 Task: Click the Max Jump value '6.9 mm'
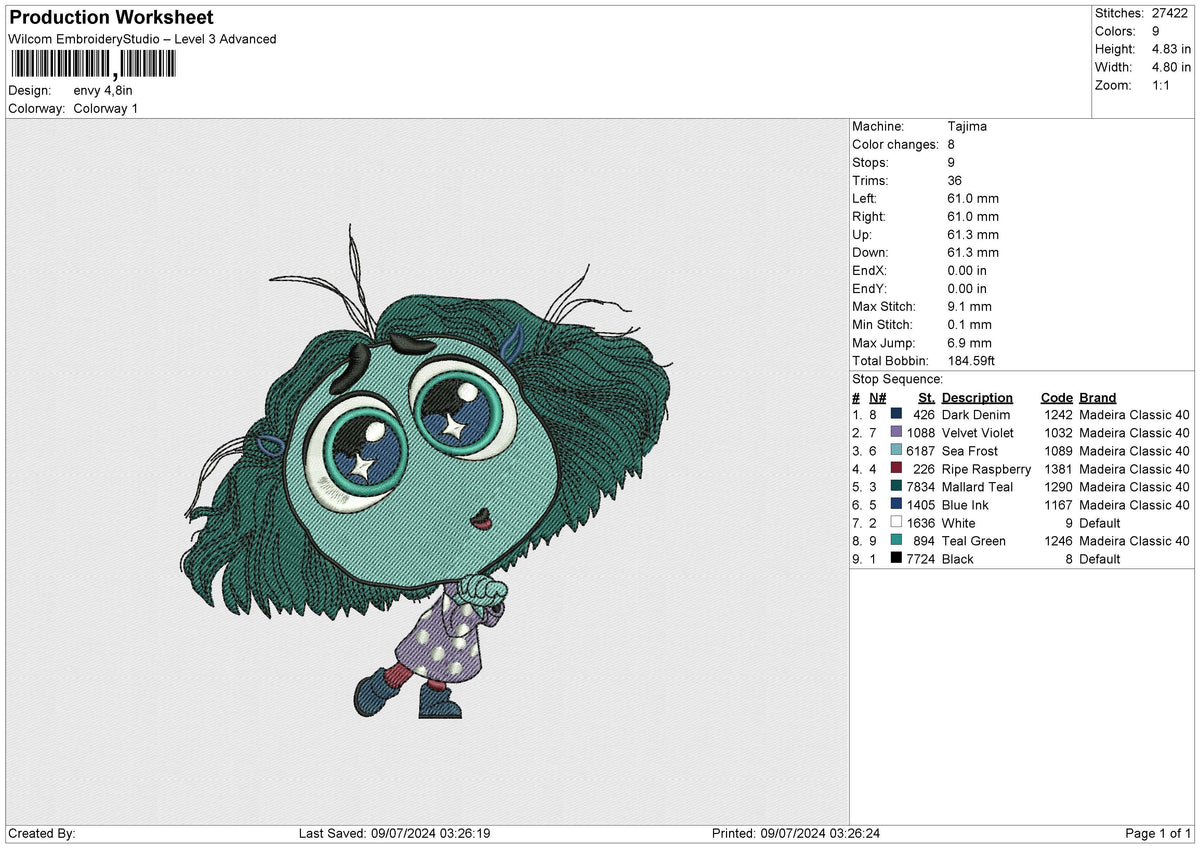pos(969,342)
